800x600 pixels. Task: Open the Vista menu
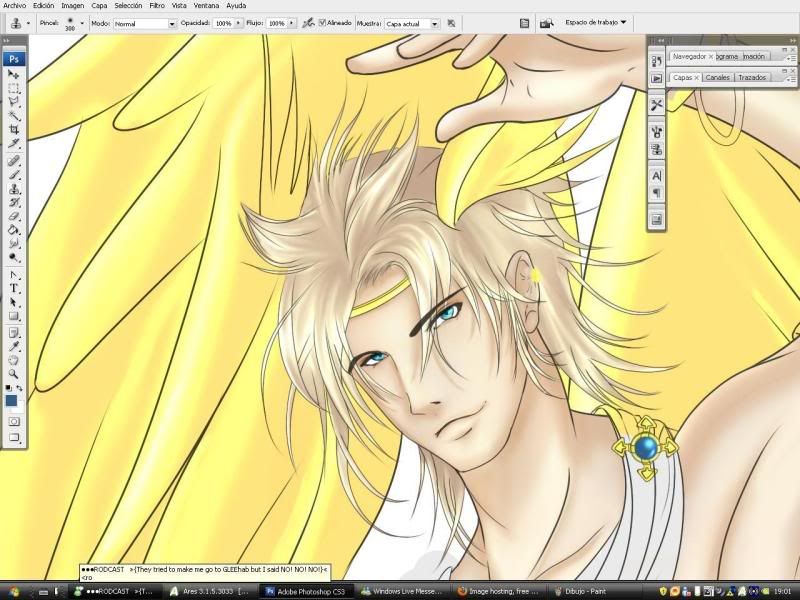pos(179,6)
